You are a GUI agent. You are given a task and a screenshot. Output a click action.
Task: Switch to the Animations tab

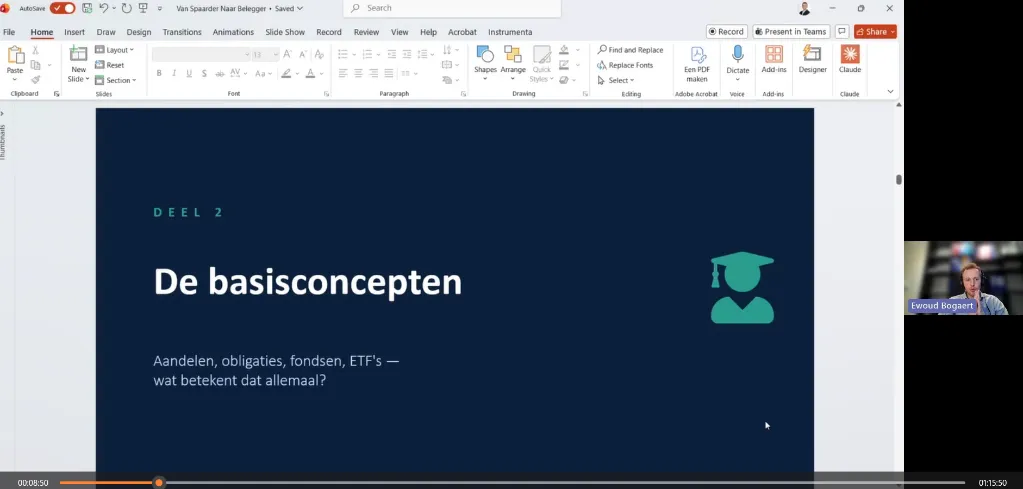233,32
